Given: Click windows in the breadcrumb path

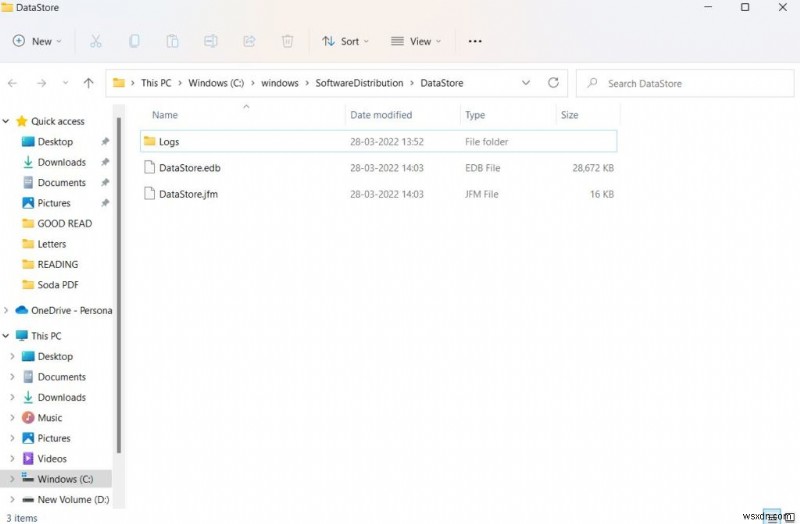Looking at the screenshot, I should (x=280, y=83).
